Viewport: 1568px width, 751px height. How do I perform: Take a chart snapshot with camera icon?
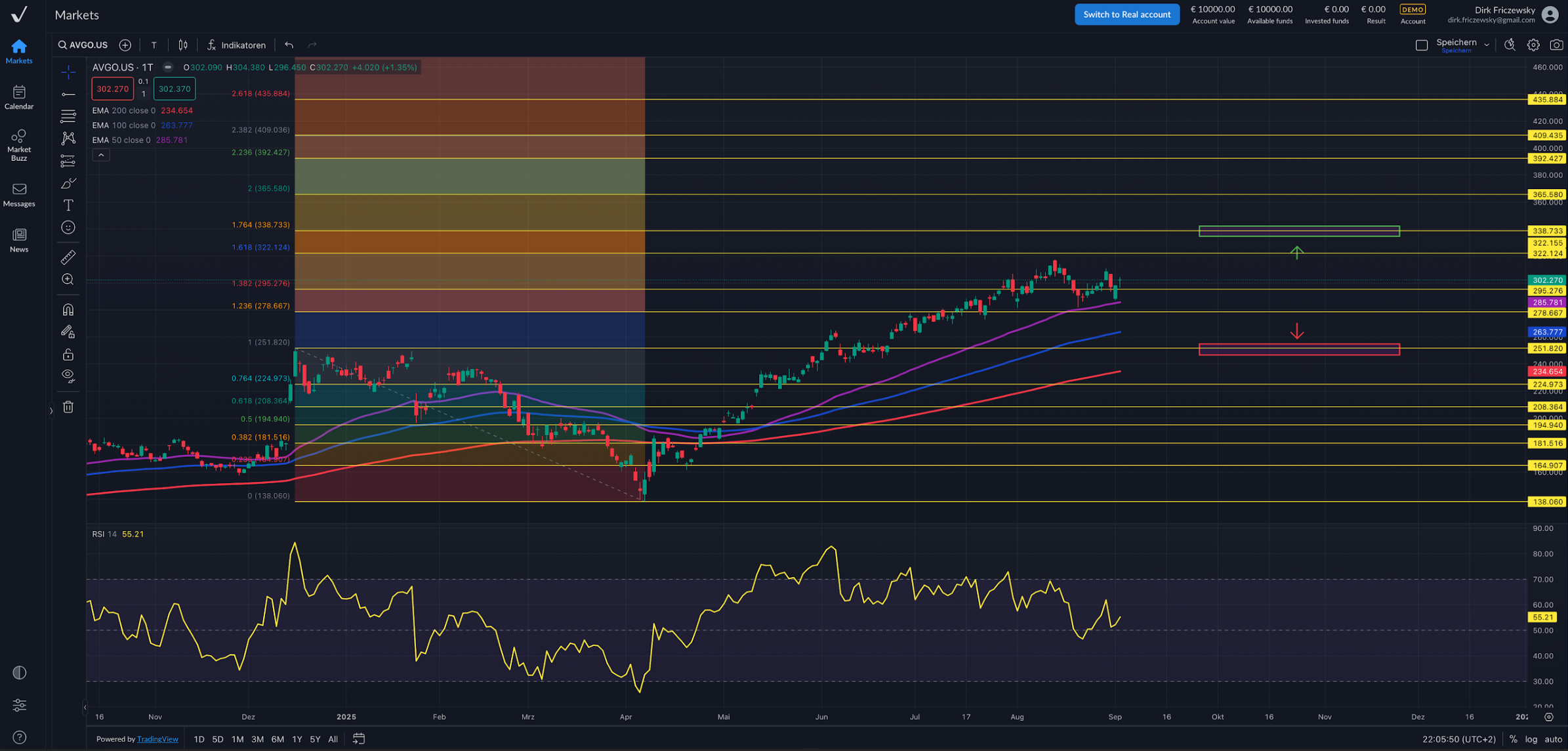[x=1556, y=45]
